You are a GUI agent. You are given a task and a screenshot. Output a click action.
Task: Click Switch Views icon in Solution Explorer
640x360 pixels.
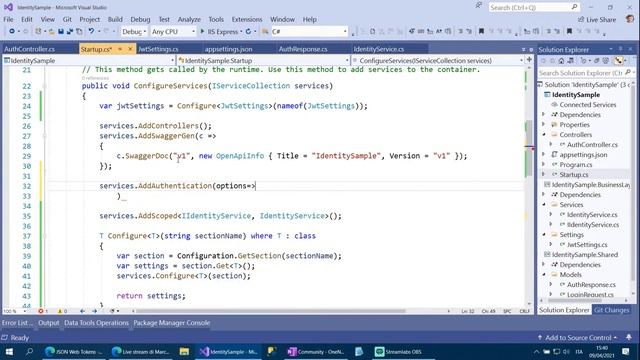pyautogui.click(x=570, y=61)
